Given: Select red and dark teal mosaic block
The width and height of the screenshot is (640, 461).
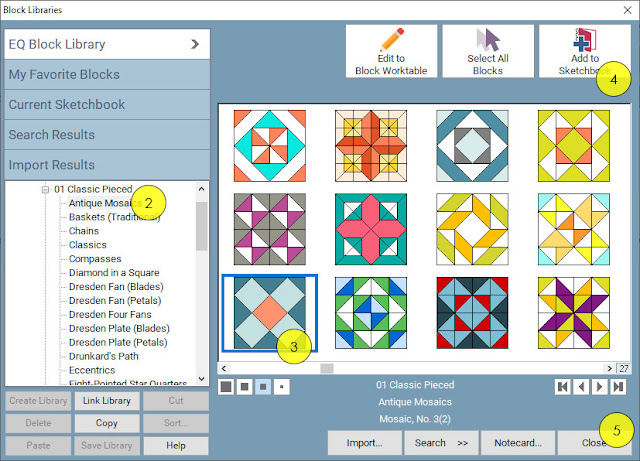Looking at the screenshot, I should (x=472, y=313).
